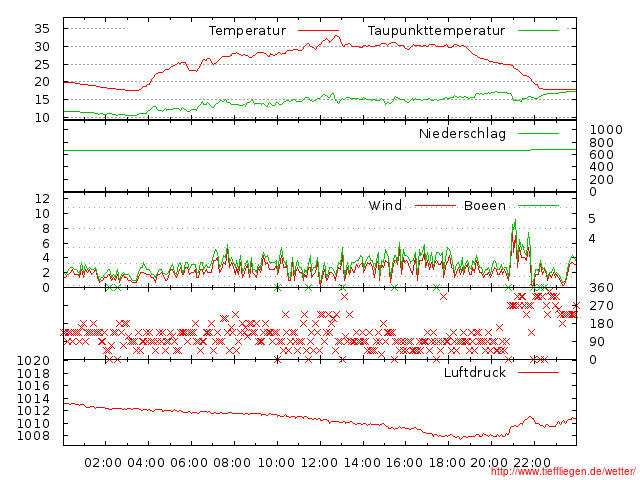
Task: Click the 02:00 time axis label
Action: pos(103,463)
